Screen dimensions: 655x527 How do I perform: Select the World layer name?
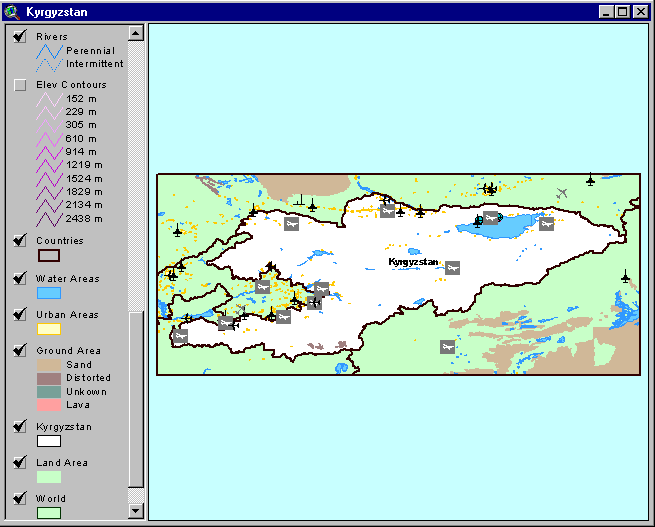point(51,499)
